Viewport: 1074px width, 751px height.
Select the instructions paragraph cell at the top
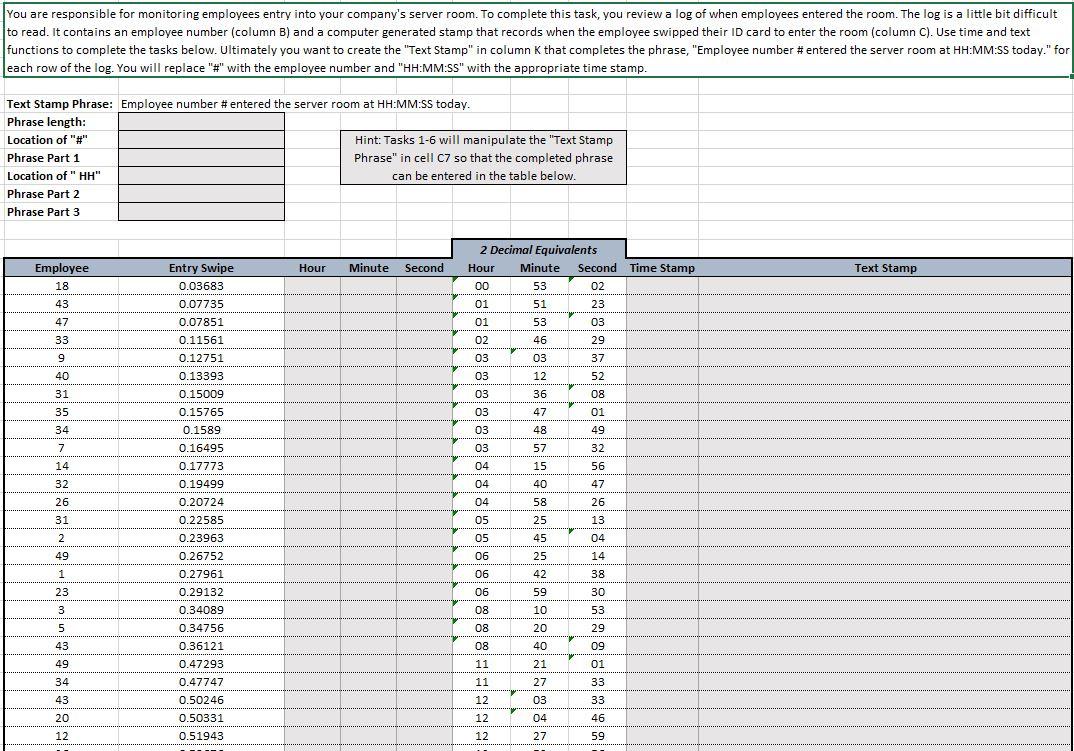[x=537, y=41]
